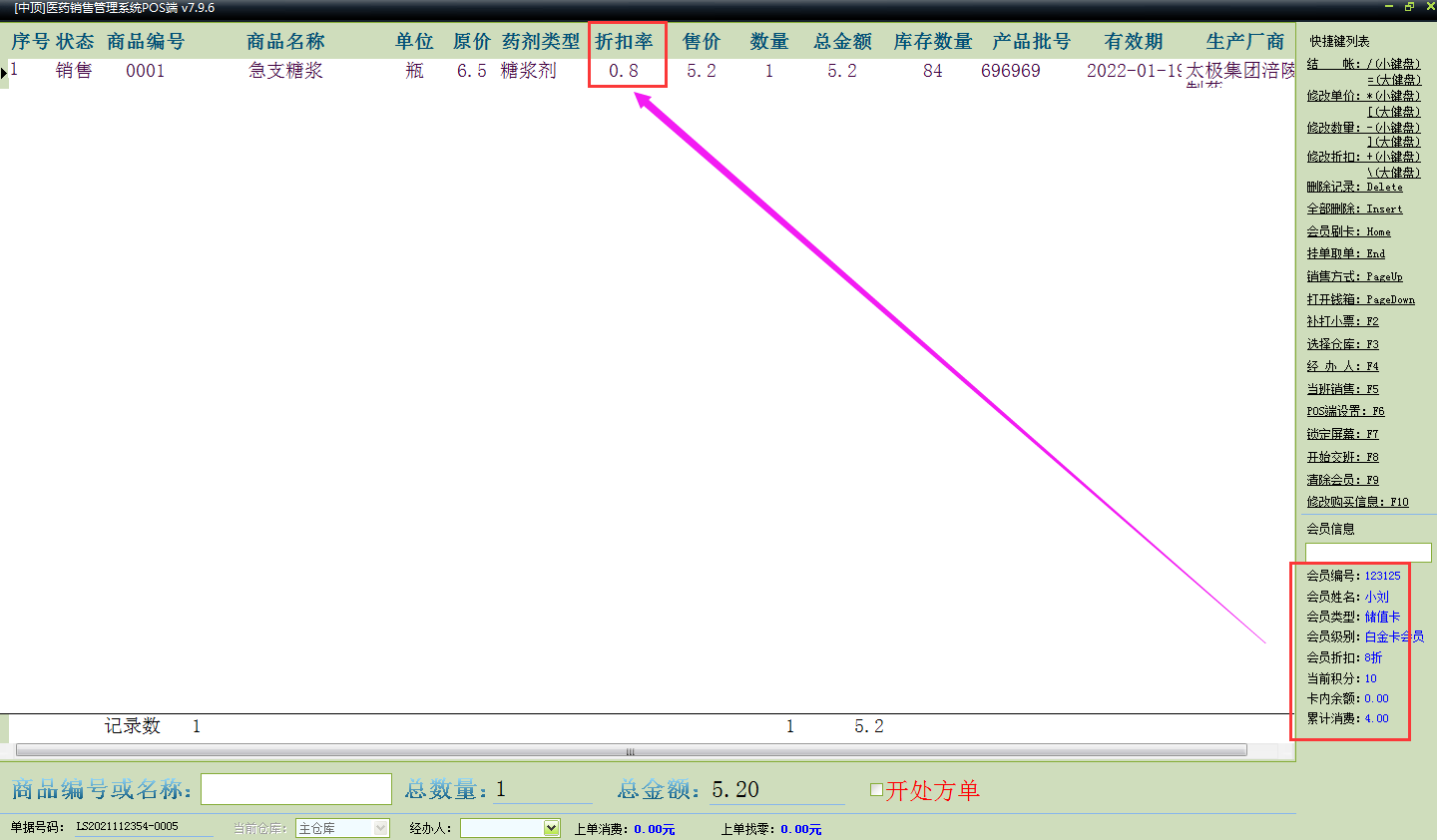Click the 有效期 column header
Viewport: 1437px width, 840px height.
[1134, 42]
